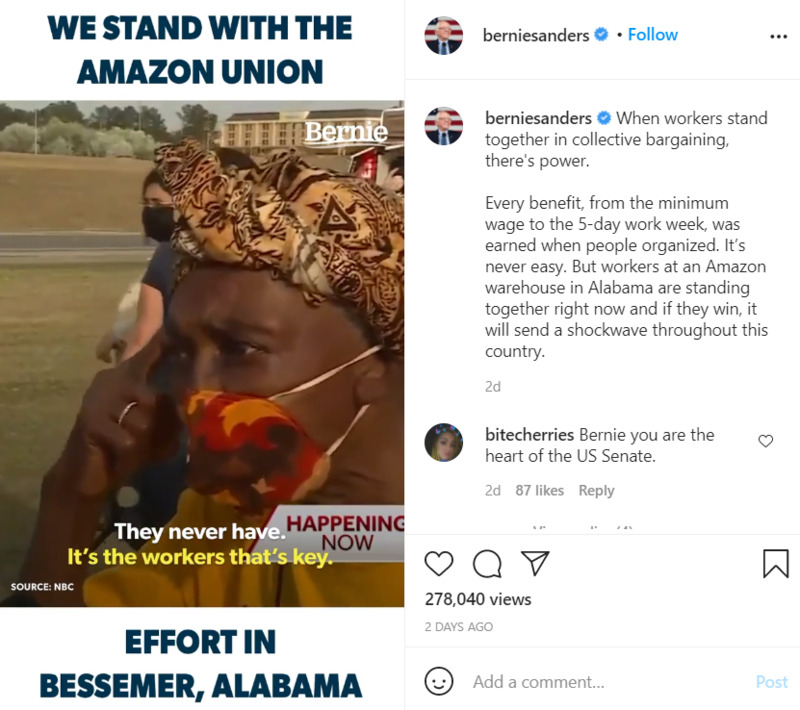Open the emoji picker smiley icon
The width and height of the screenshot is (800, 710).
coord(439,681)
